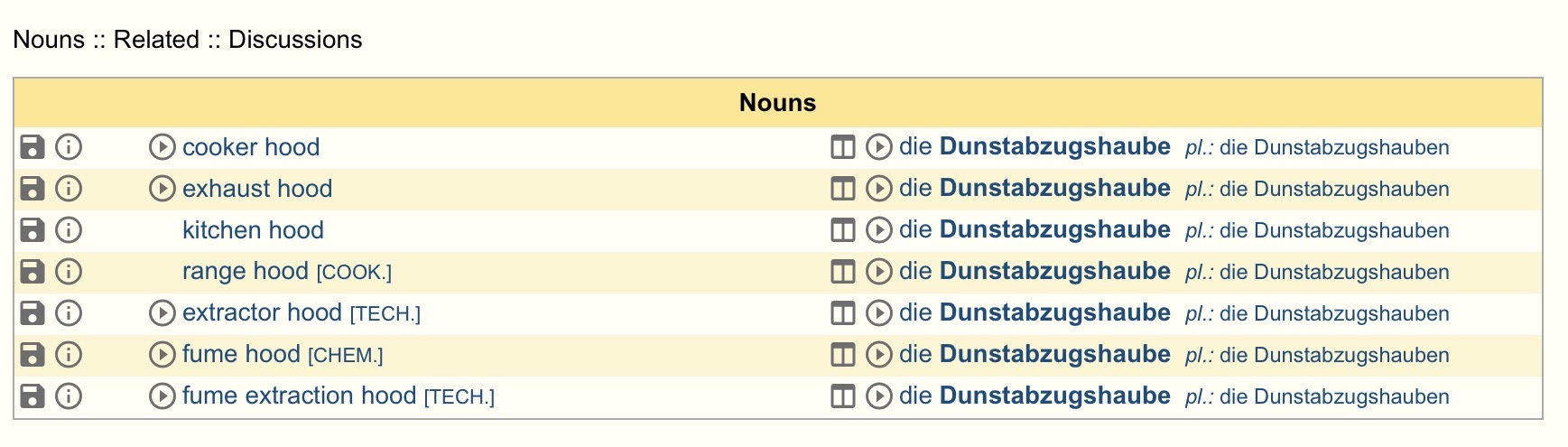Jump to the Related section

[156, 40]
